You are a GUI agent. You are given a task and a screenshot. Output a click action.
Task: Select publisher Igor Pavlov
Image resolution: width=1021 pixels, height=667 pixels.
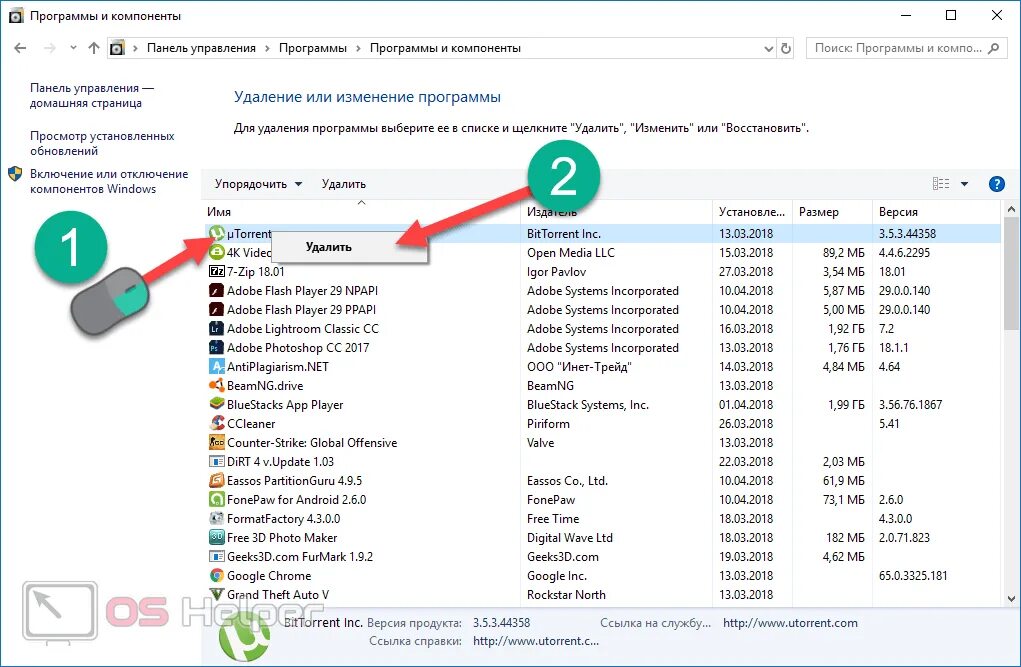[556, 272]
